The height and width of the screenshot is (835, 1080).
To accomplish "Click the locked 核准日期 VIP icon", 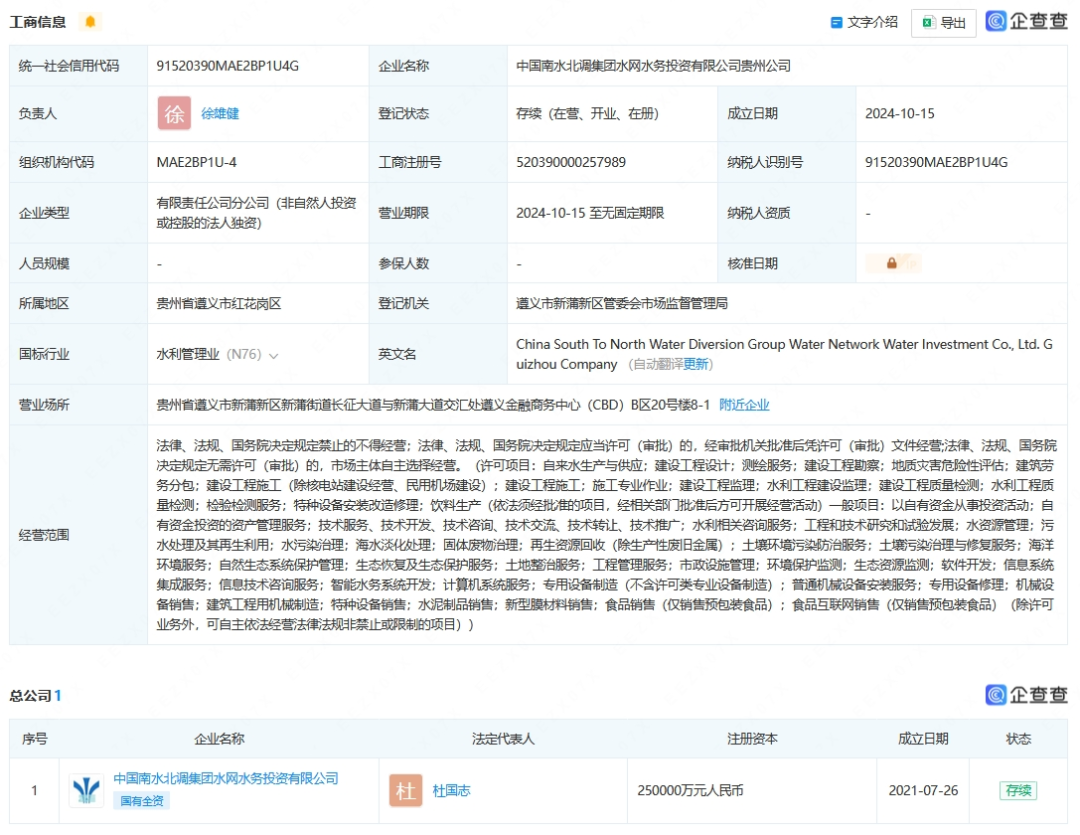I will click(893, 263).
